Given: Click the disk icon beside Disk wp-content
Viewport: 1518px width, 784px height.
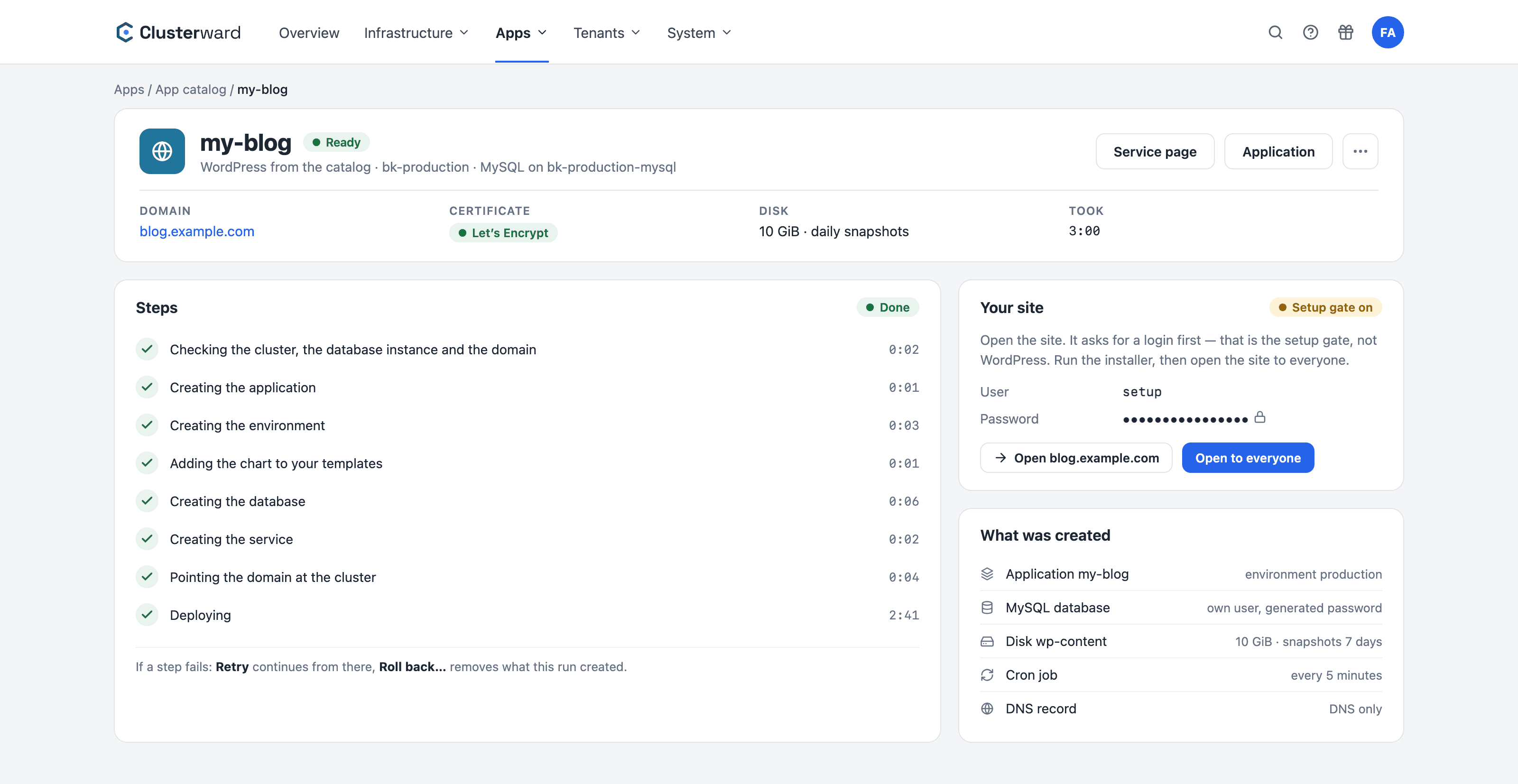Looking at the screenshot, I should pyautogui.click(x=987, y=641).
